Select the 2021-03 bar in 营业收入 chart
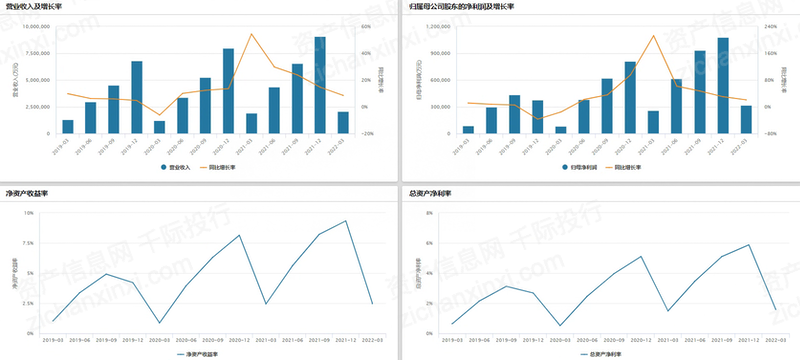 click(x=251, y=123)
